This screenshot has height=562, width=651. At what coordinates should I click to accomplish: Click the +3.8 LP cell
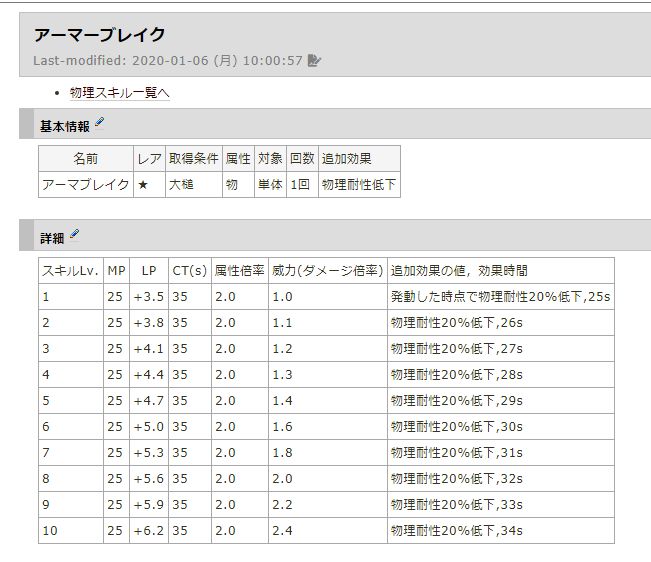pos(149,323)
